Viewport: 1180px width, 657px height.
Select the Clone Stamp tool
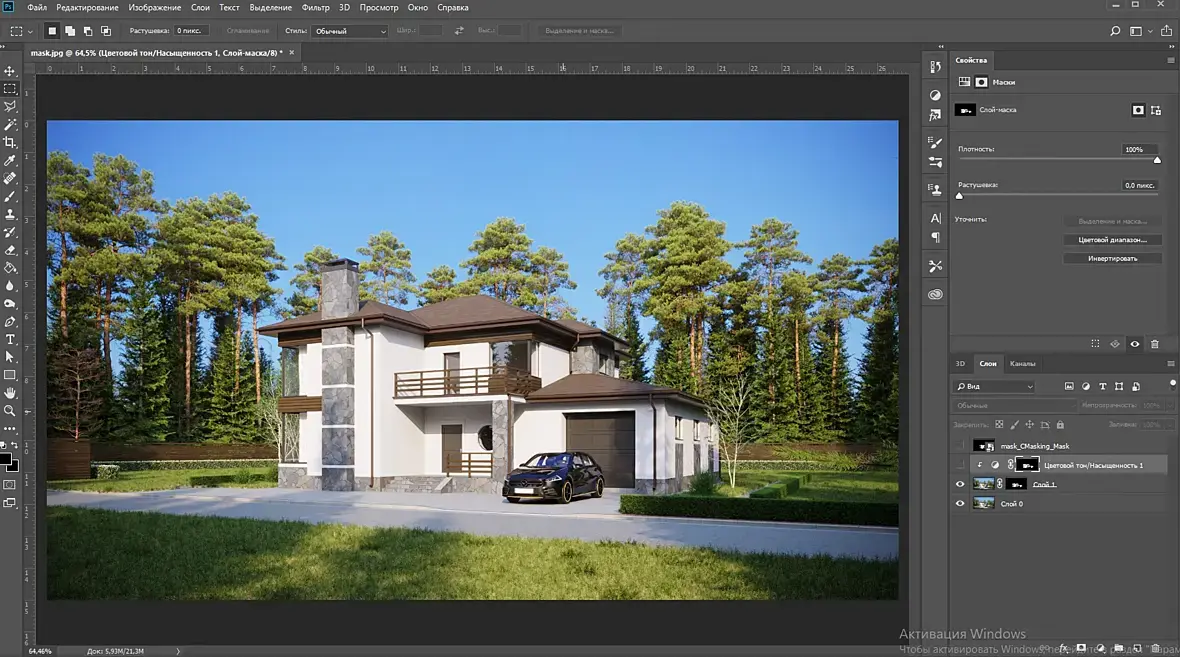[x=10, y=214]
